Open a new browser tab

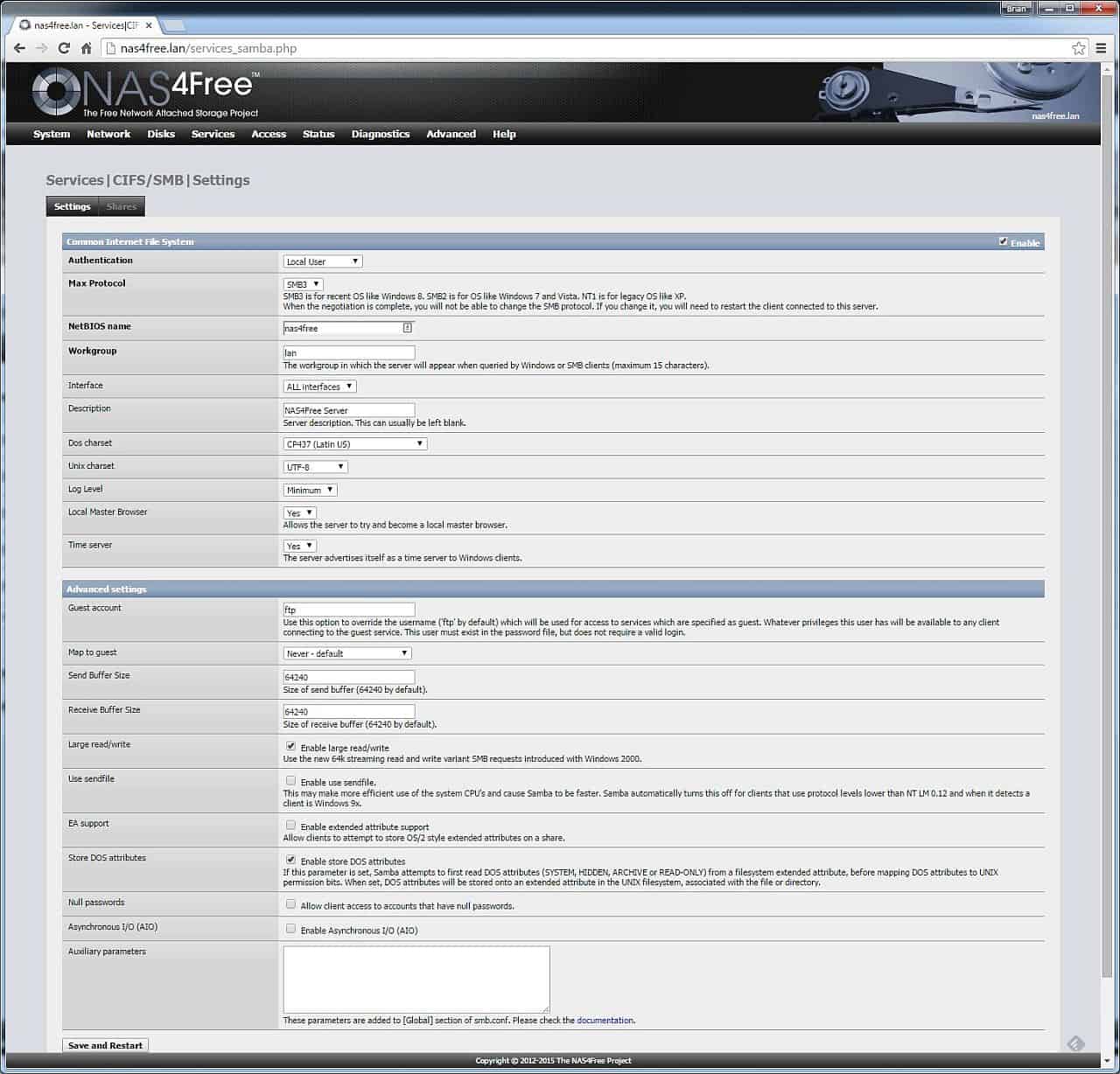point(173,25)
